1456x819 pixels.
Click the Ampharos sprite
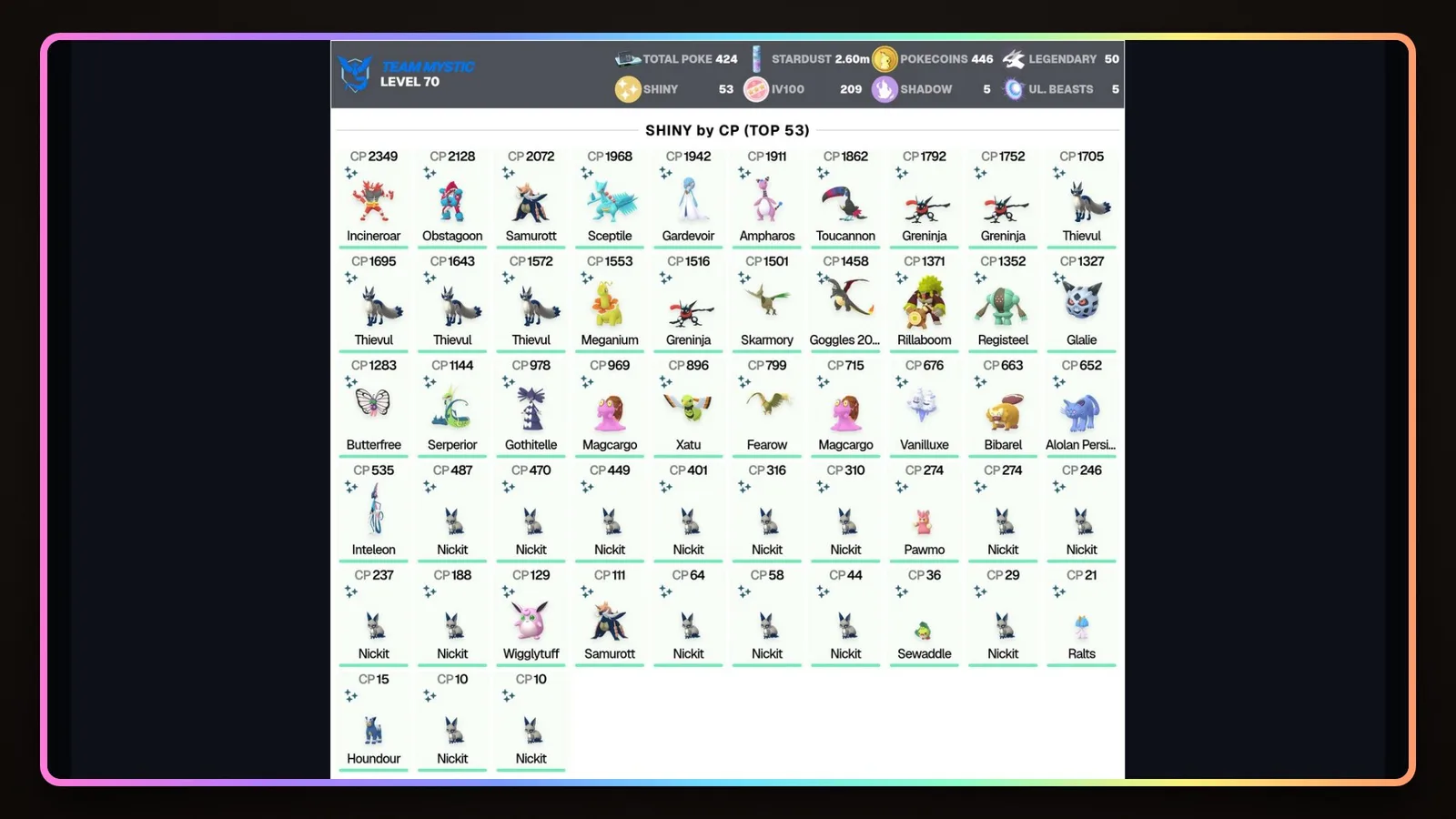pyautogui.click(x=767, y=200)
